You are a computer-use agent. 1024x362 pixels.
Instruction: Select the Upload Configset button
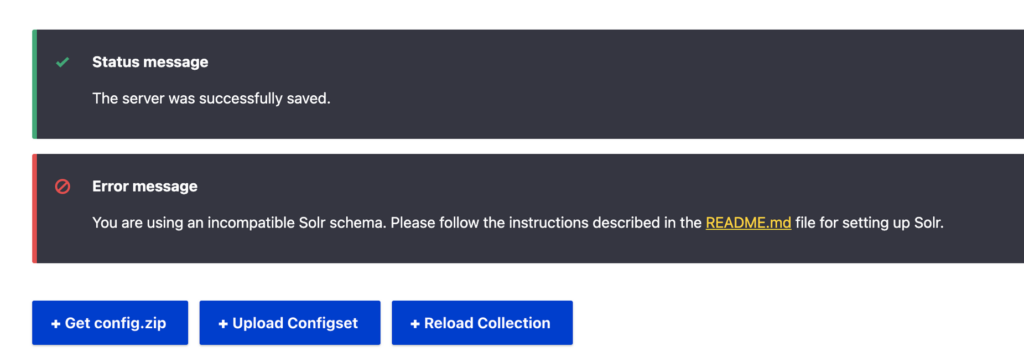(289, 323)
